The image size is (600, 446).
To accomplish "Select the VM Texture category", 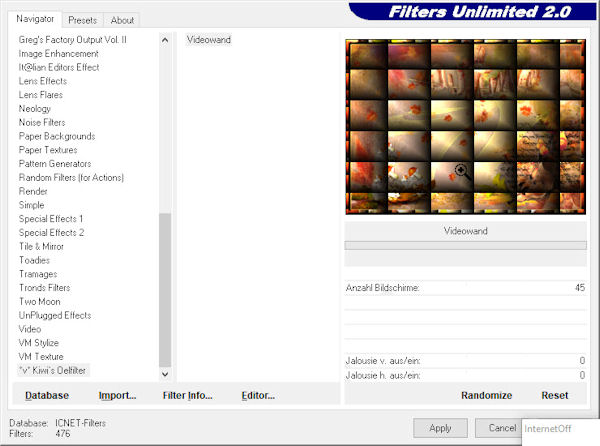I will (x=41, y=356).
